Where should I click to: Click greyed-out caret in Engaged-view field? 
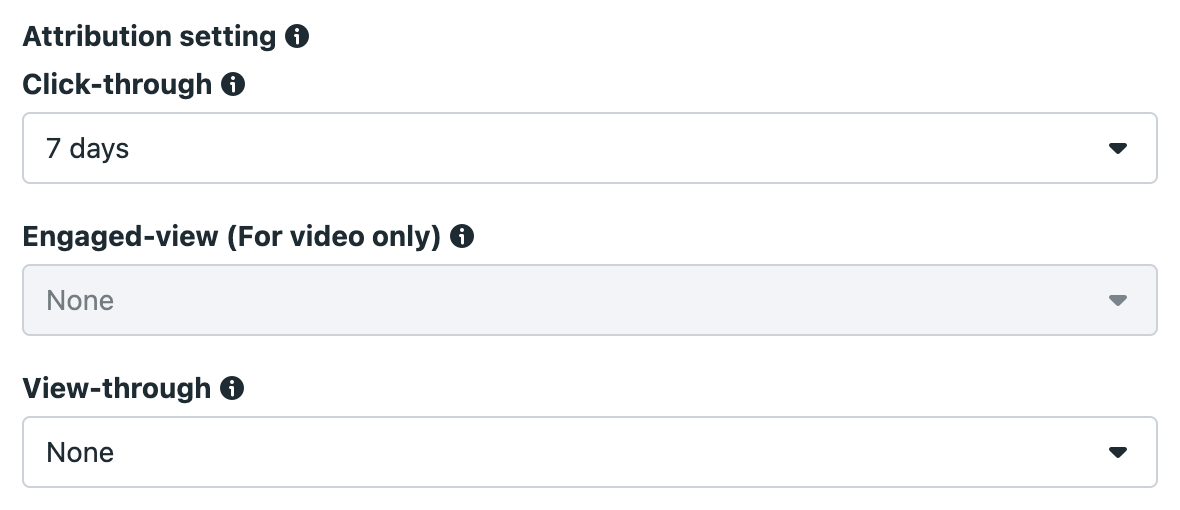click(1118, 301)
